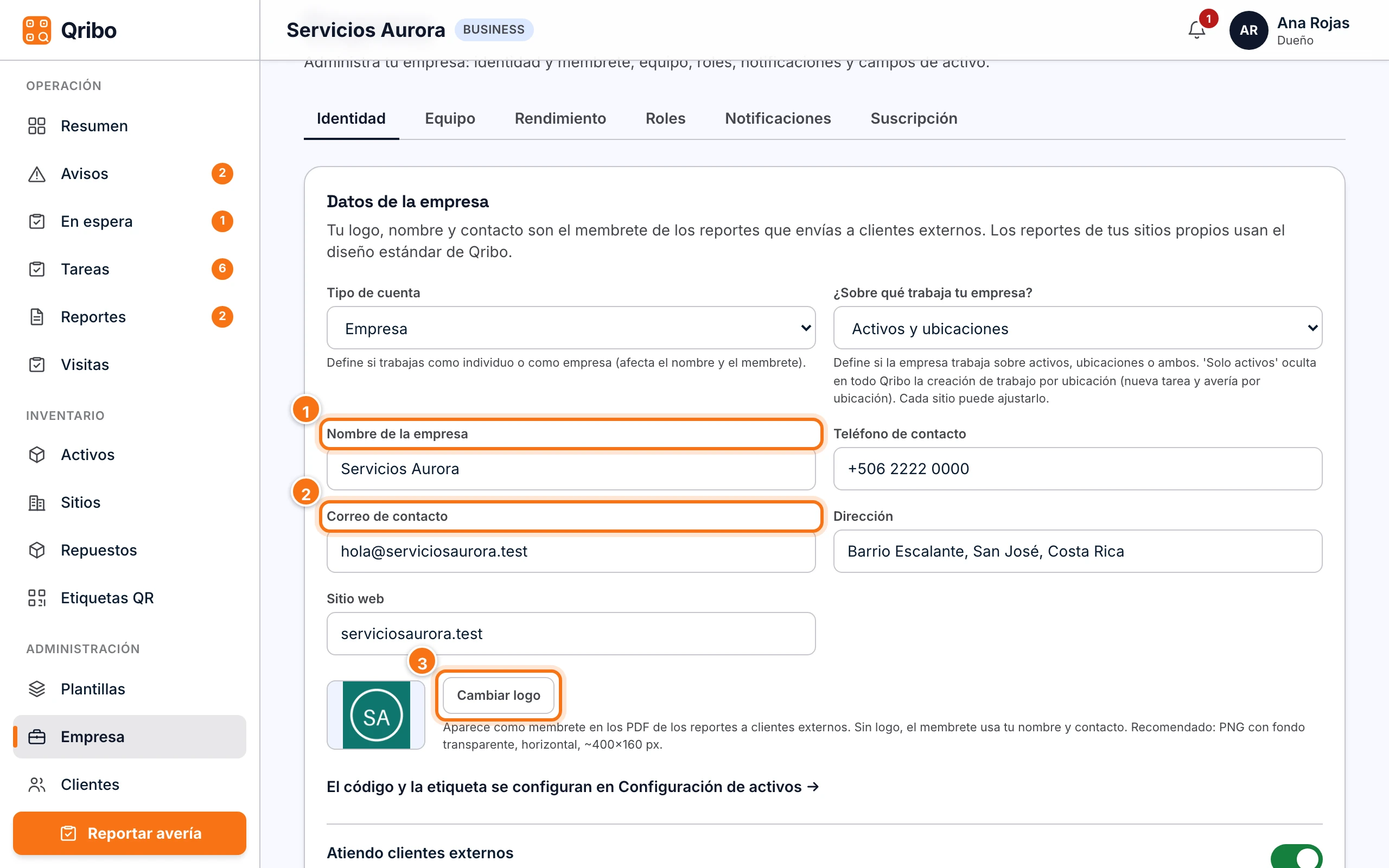Open the Roles tab
This screenshot has width=1389, height=868.
(x=665, y=118)
